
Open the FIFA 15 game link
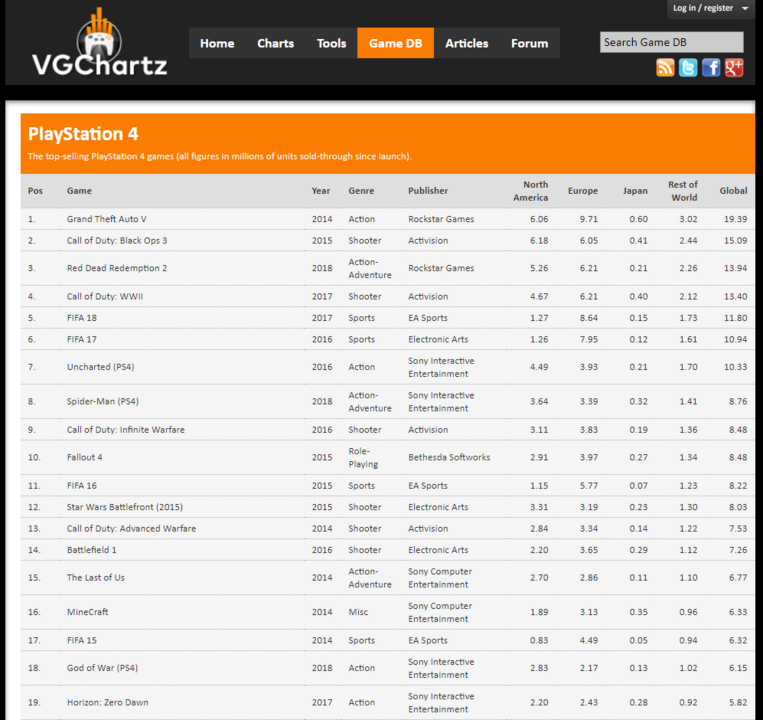82,640
